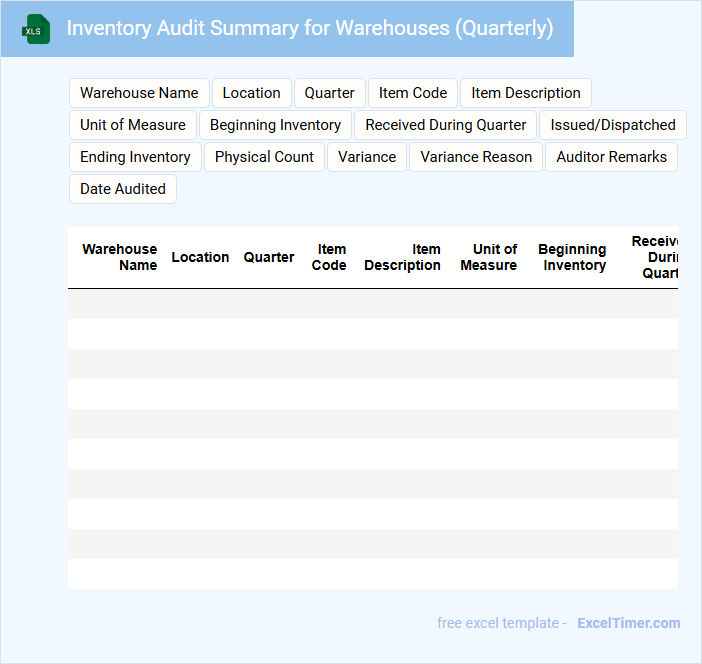This screenshot has height=664, width=702.
Task: Select the Received During Quarter tag
Action: click(x=445, y=125)
